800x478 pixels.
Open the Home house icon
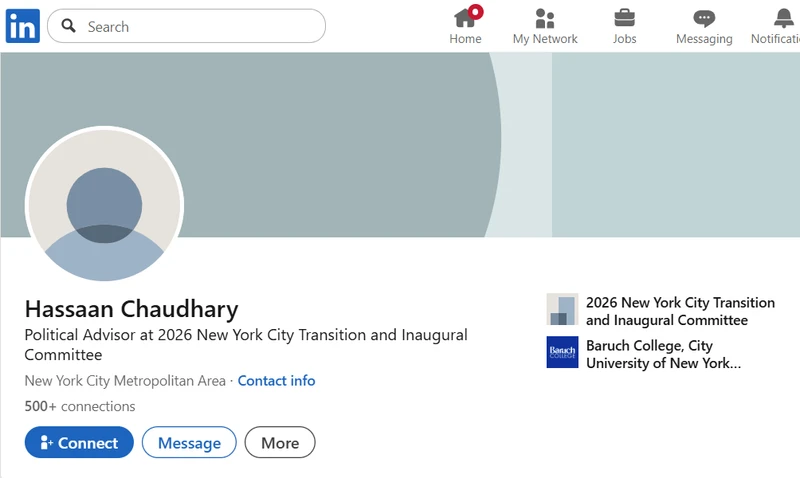tap(465, 18)
